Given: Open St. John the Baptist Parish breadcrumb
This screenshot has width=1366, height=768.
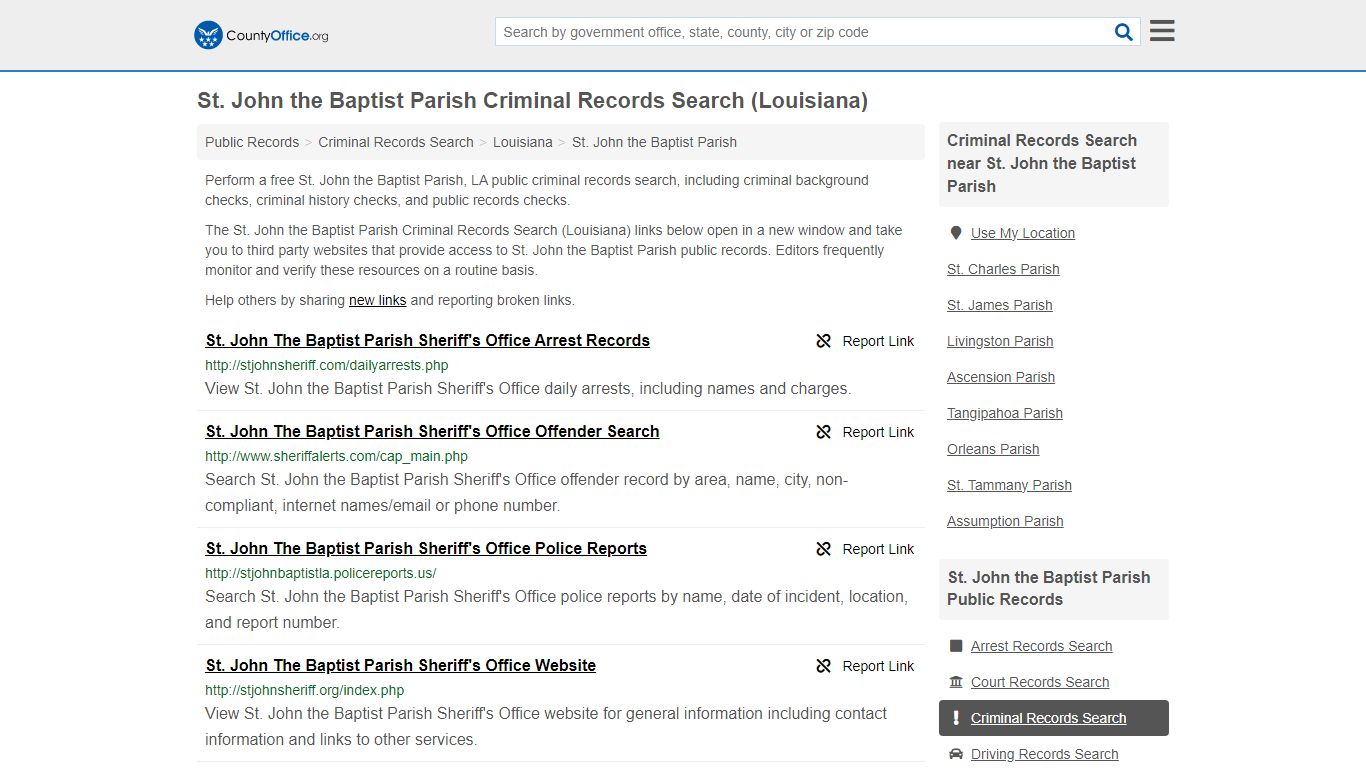Looking at the screenshot, I should coord(654,142).
